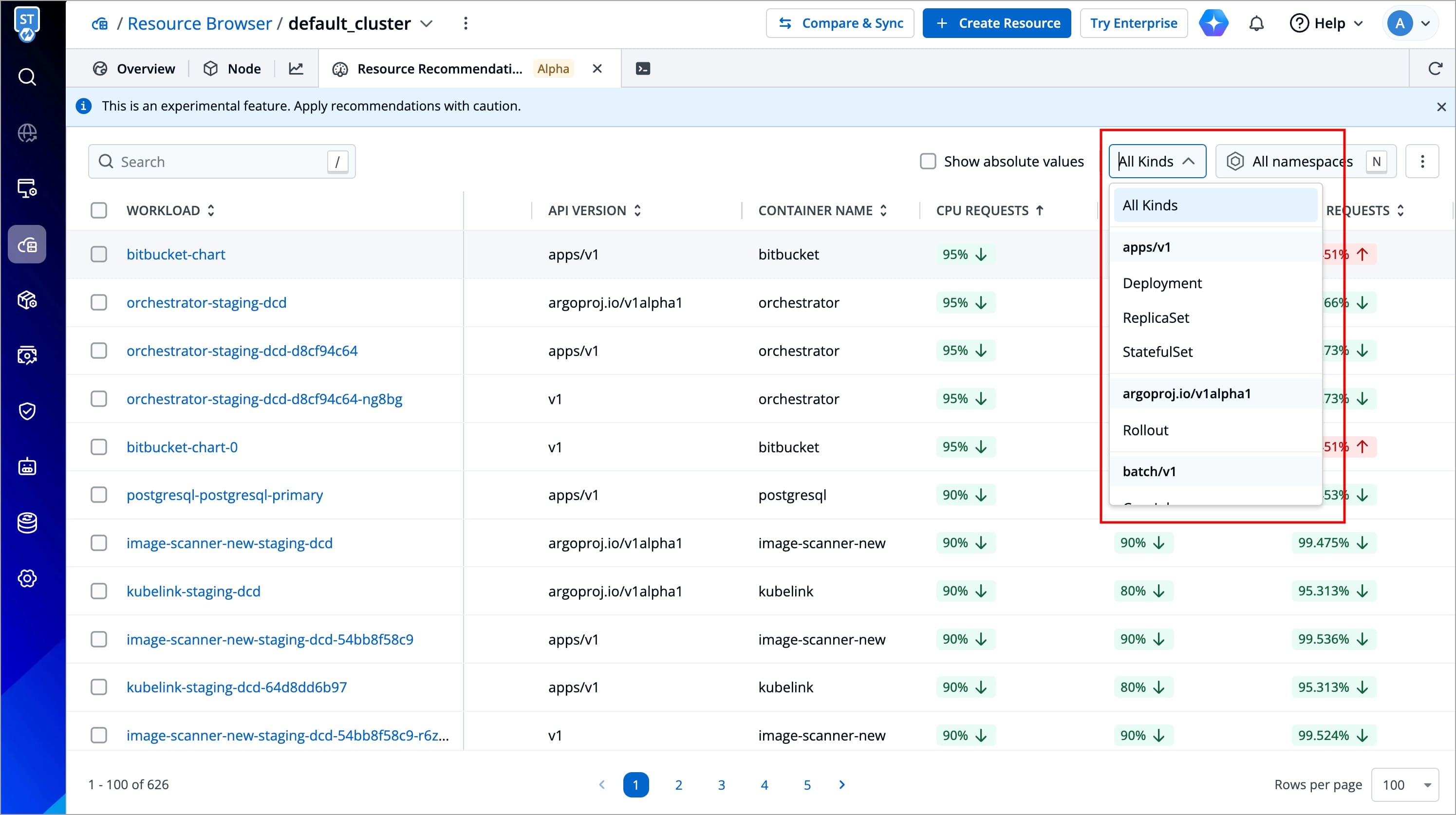Focus the Search input field

pos(221,162)
